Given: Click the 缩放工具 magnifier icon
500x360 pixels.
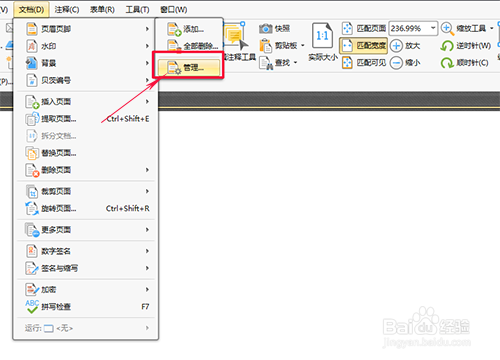Looking at the screenshot, I should coord(447,29).
